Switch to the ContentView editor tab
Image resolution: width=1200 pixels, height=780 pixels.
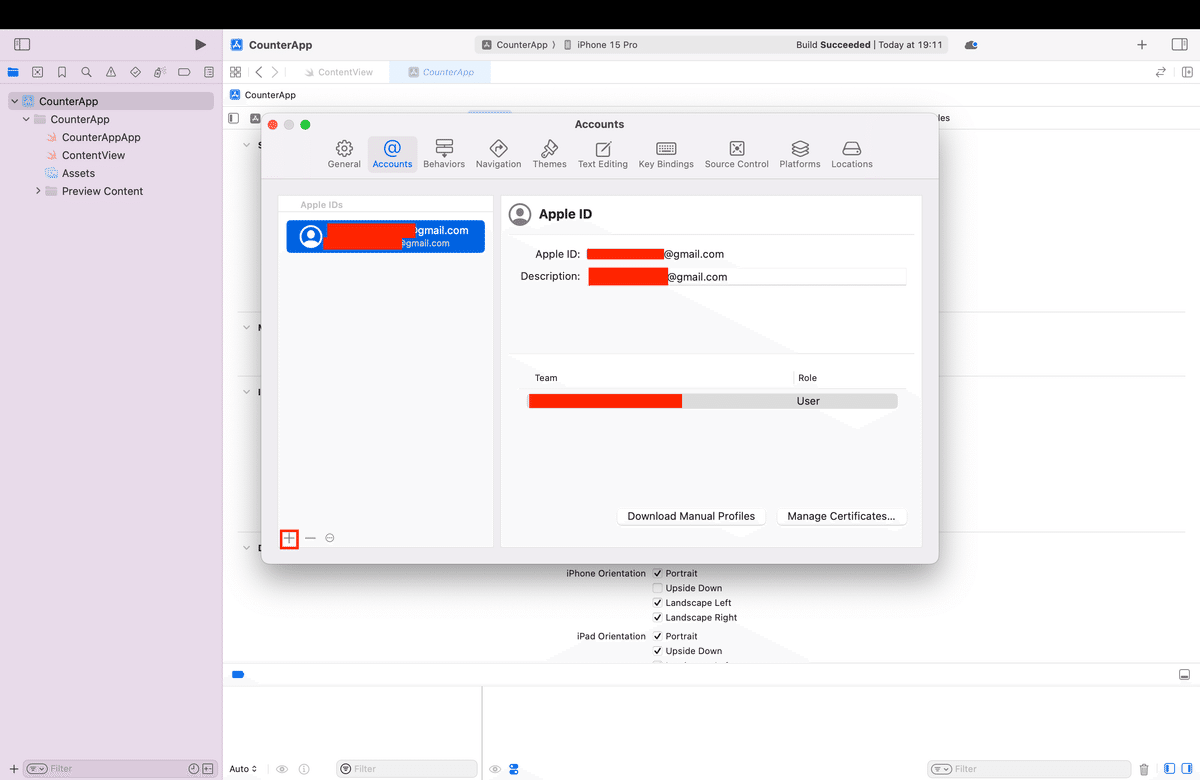click(x=337, y=72)
